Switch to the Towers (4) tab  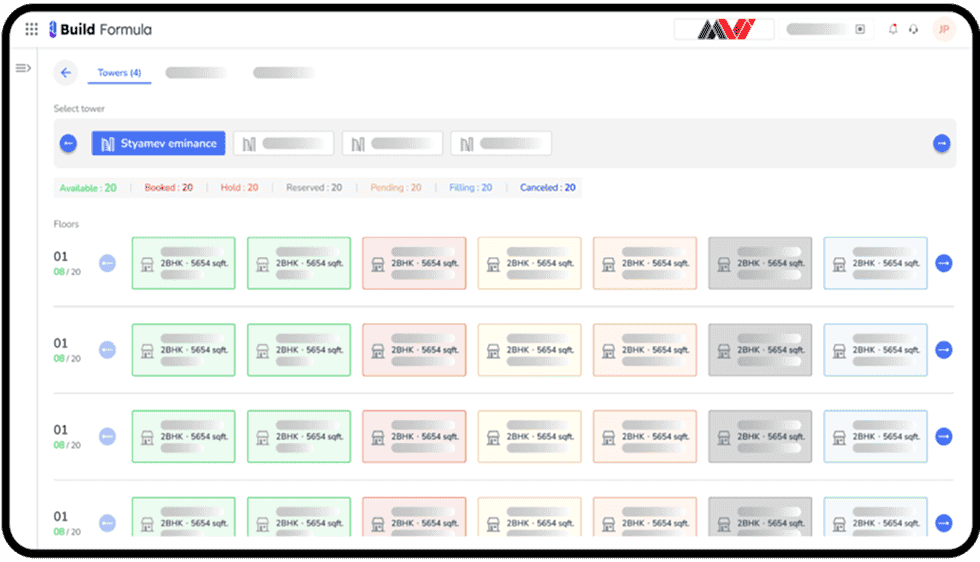click(x=119, y=73)
